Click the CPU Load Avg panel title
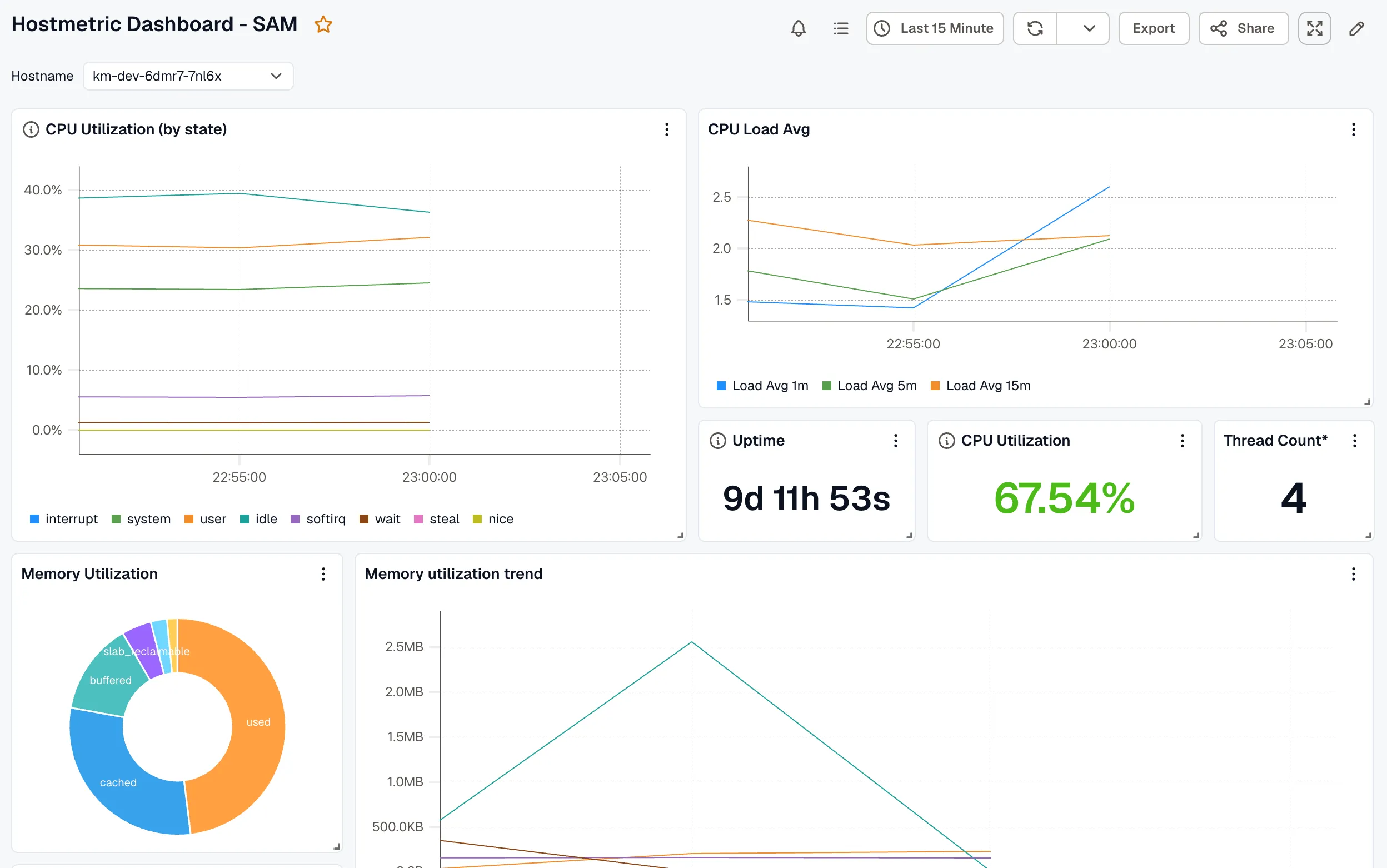This screenshot has width=1387, height=868. point(759,129)
